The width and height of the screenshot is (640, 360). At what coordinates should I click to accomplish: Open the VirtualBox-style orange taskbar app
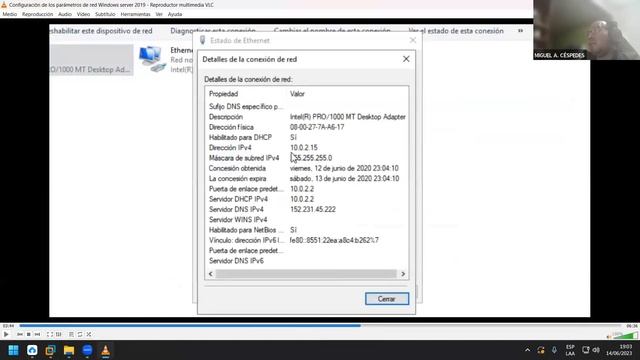click(x=51, y=350)
